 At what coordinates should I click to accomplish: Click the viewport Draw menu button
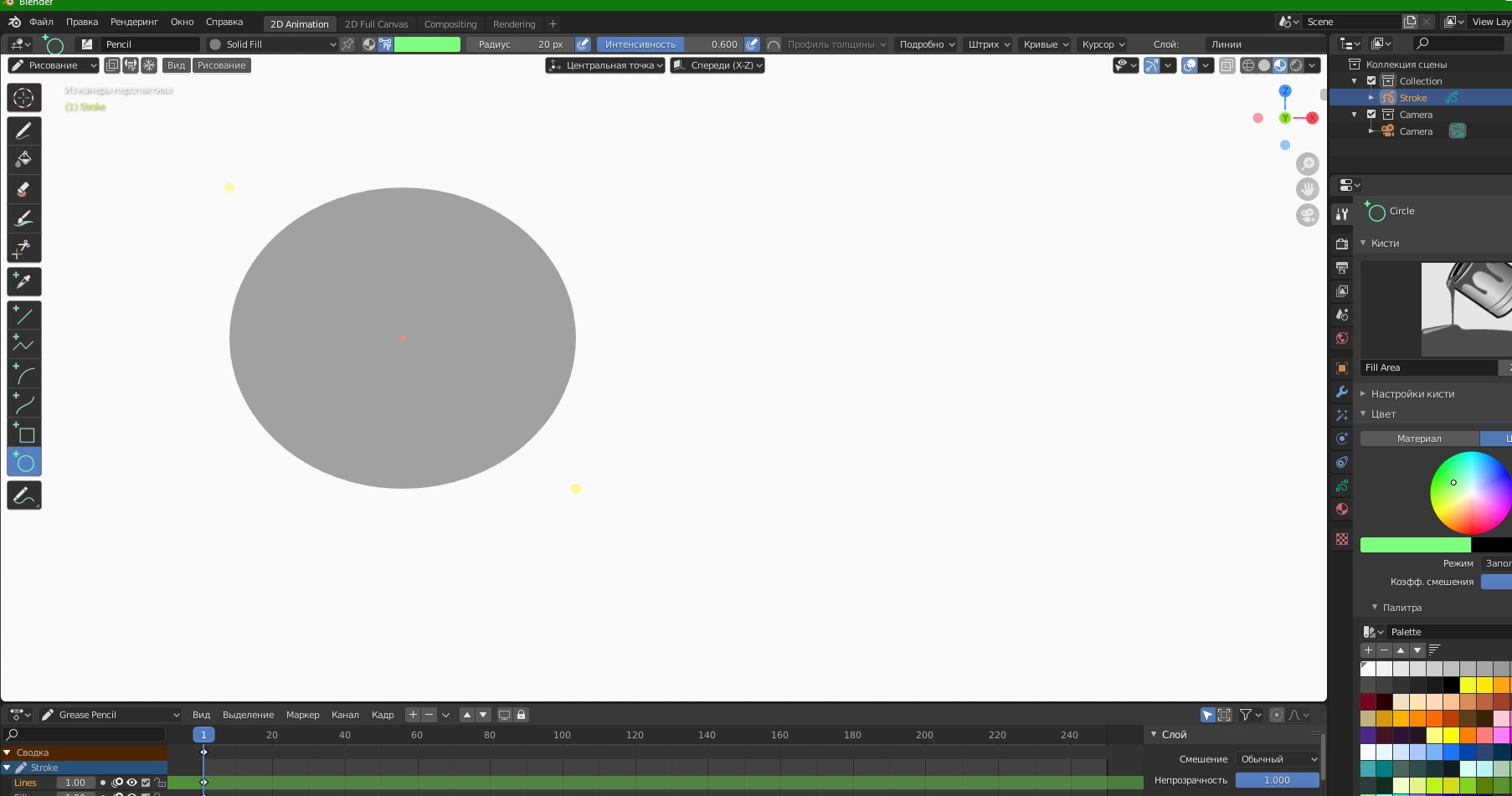coord(222,65)
